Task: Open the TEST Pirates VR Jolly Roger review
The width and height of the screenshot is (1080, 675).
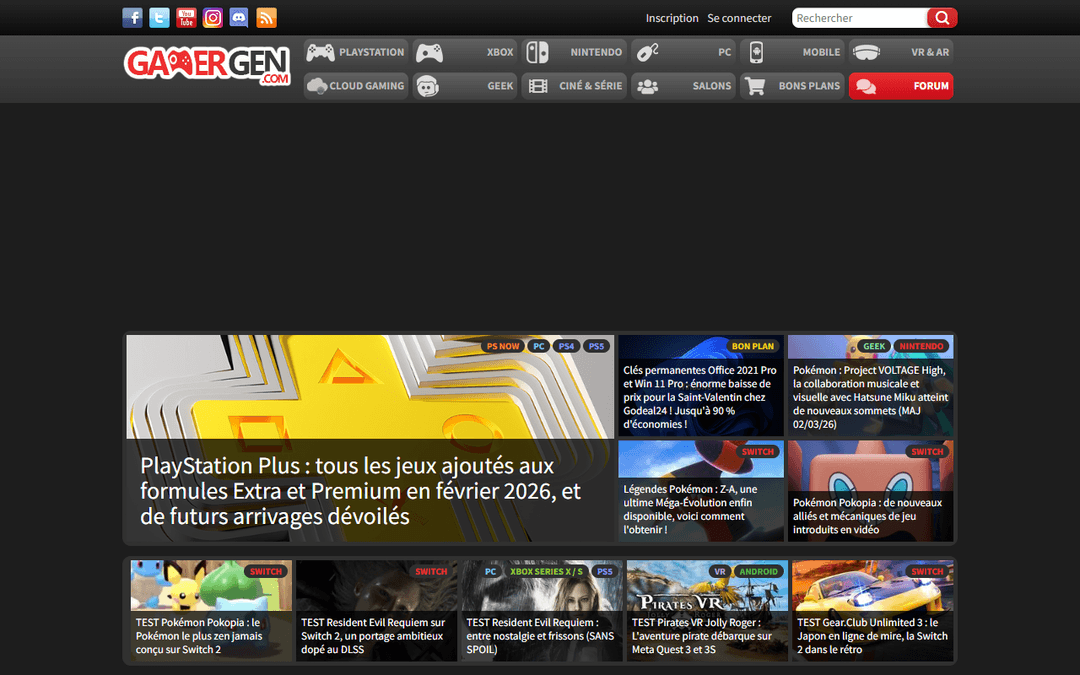Action: (702, 636)
